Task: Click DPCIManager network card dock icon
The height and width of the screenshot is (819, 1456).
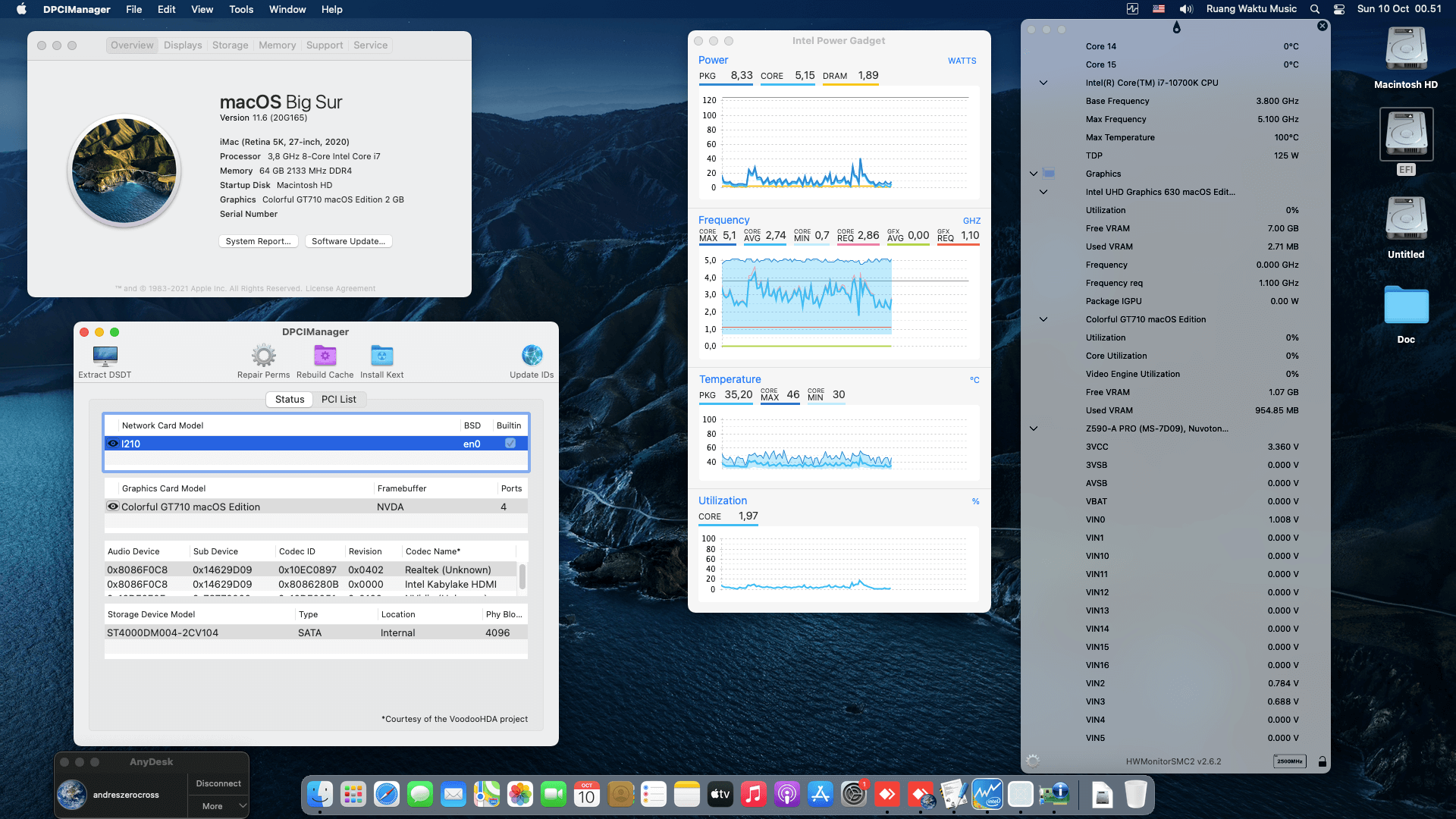Action: coord(1053,795)
